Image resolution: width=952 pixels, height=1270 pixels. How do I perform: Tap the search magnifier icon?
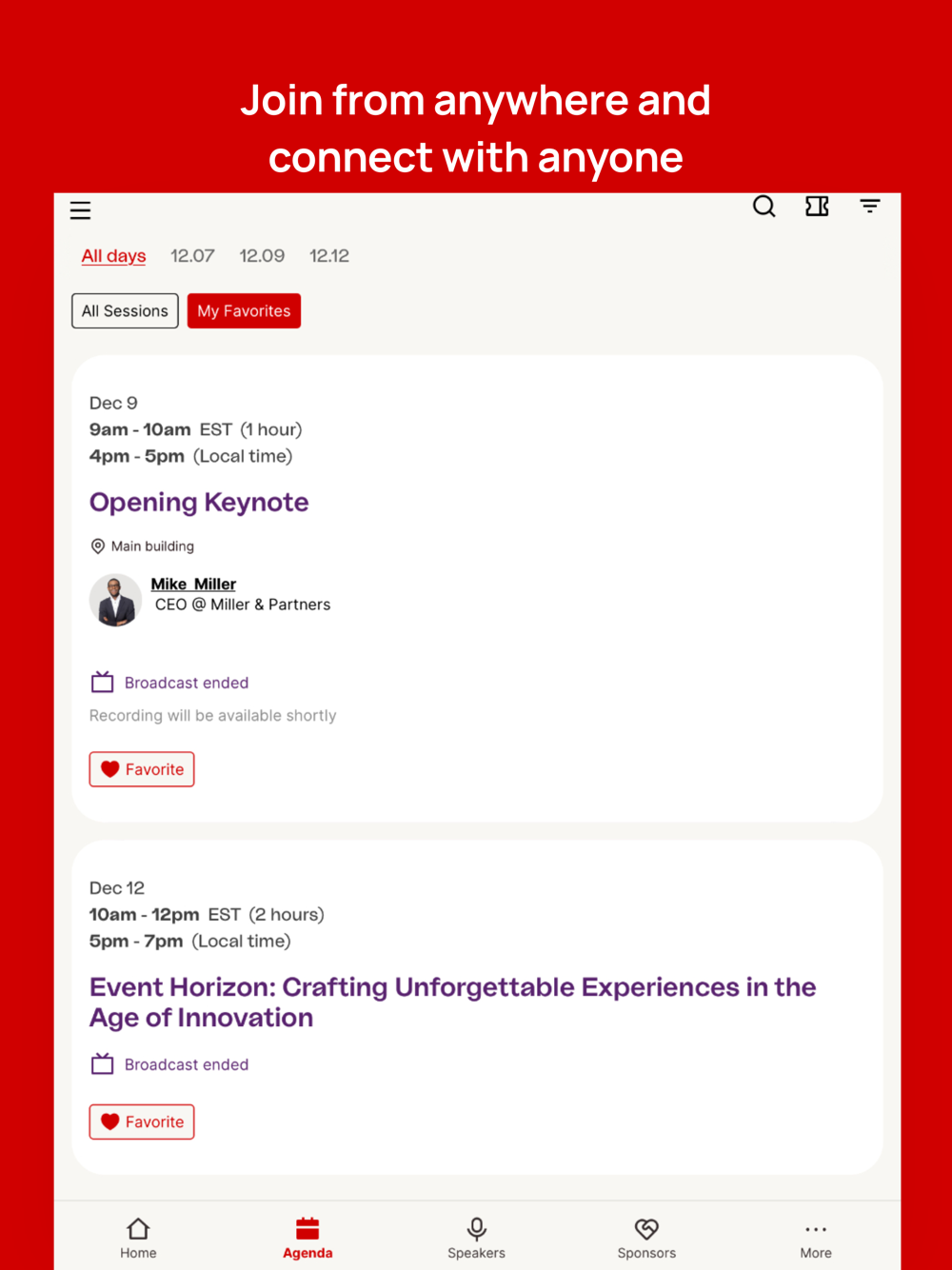[764, 207]
